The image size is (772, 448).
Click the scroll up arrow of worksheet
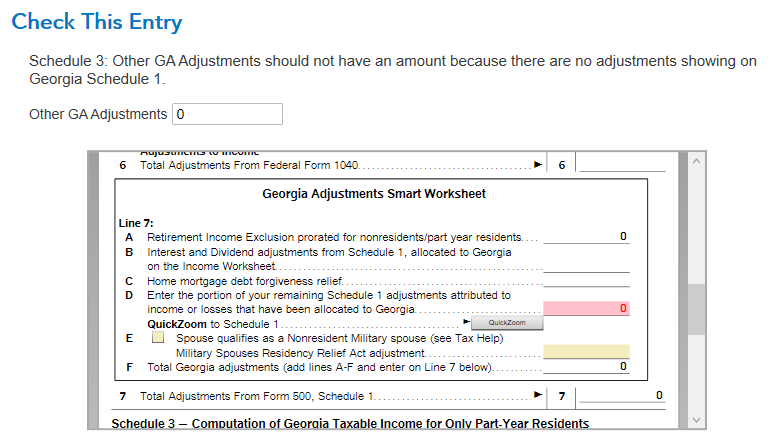pyautogui.click(x=696, y=161)
